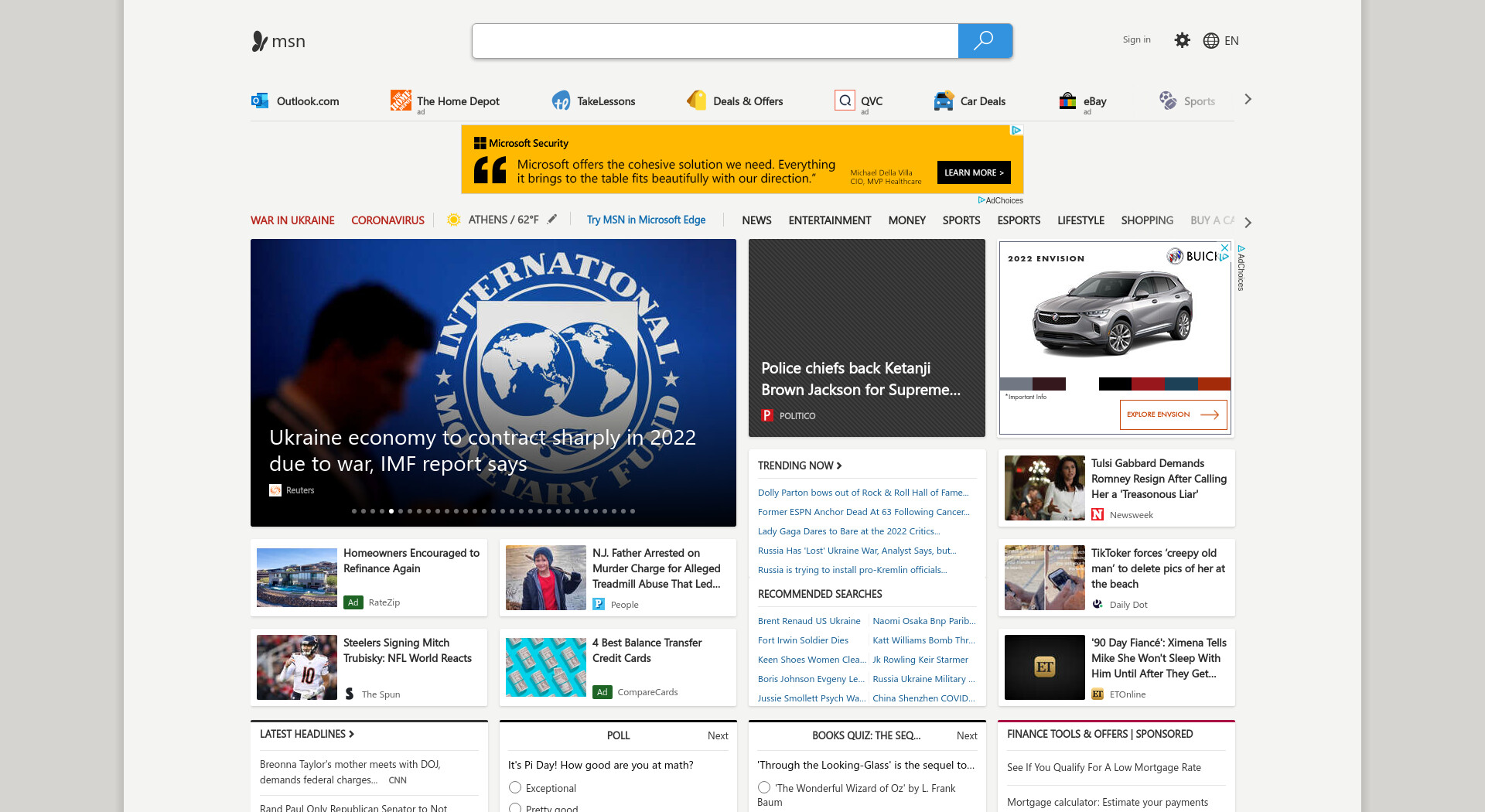The height and width of the screenshot is (812, 1485).
Task: Open the settings gear icon
Action: (x=1182, y=40)
